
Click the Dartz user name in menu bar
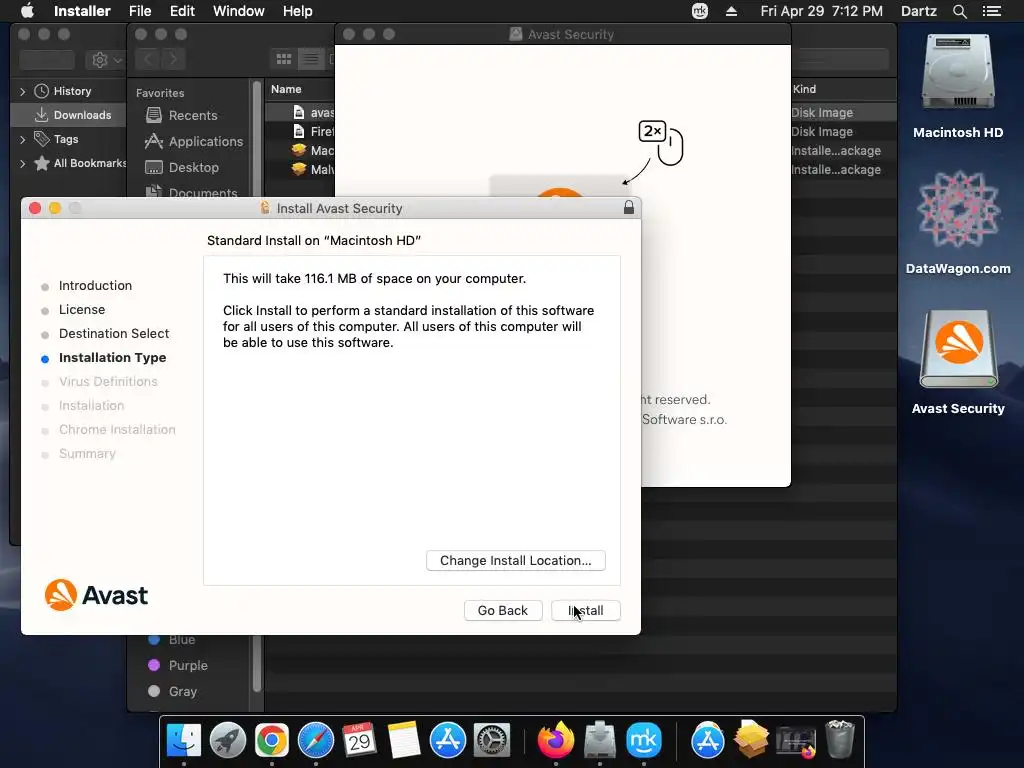[x=918, y=11]
